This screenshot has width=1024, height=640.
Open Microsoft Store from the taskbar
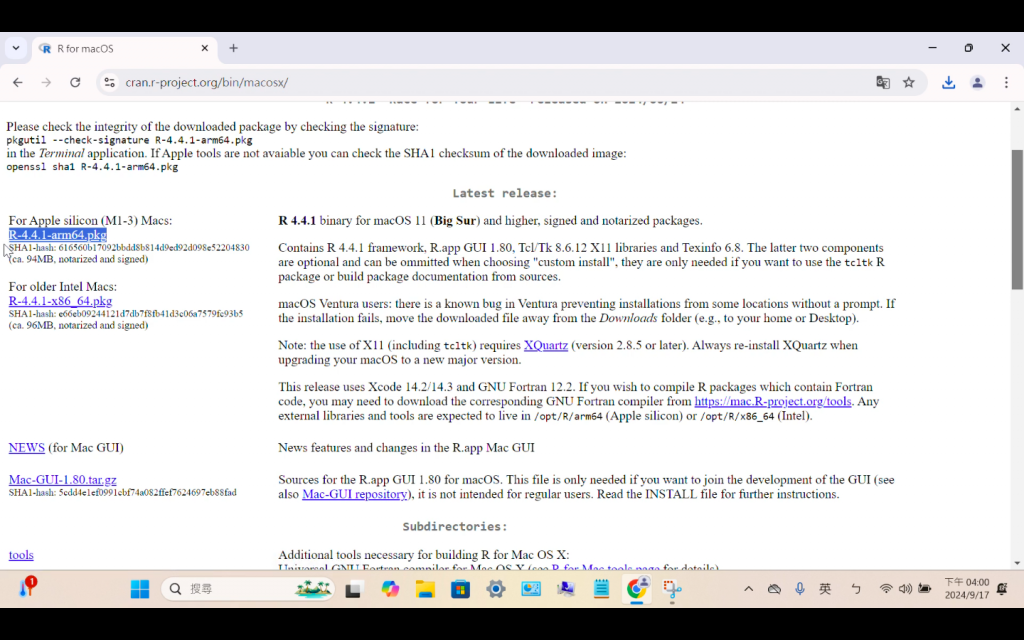[x=460, y=589]
